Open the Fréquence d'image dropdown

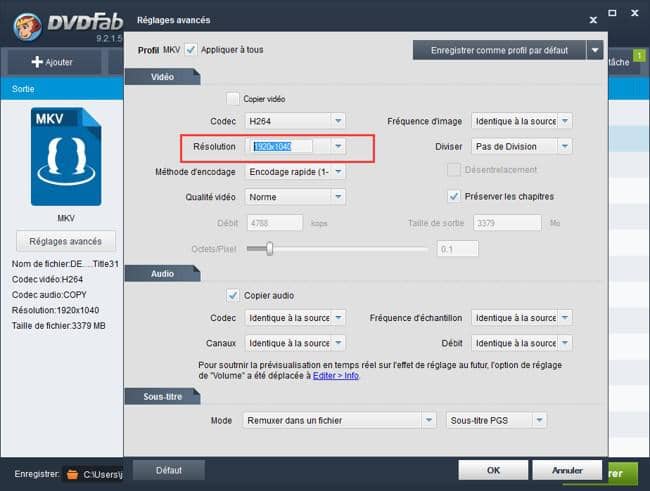565,121
